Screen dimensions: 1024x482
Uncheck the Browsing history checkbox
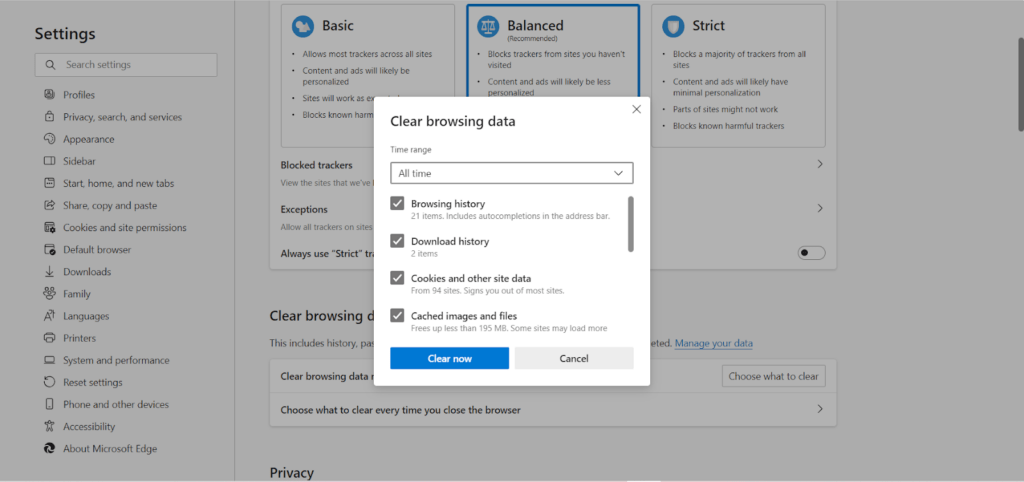[x=397, y=204]
